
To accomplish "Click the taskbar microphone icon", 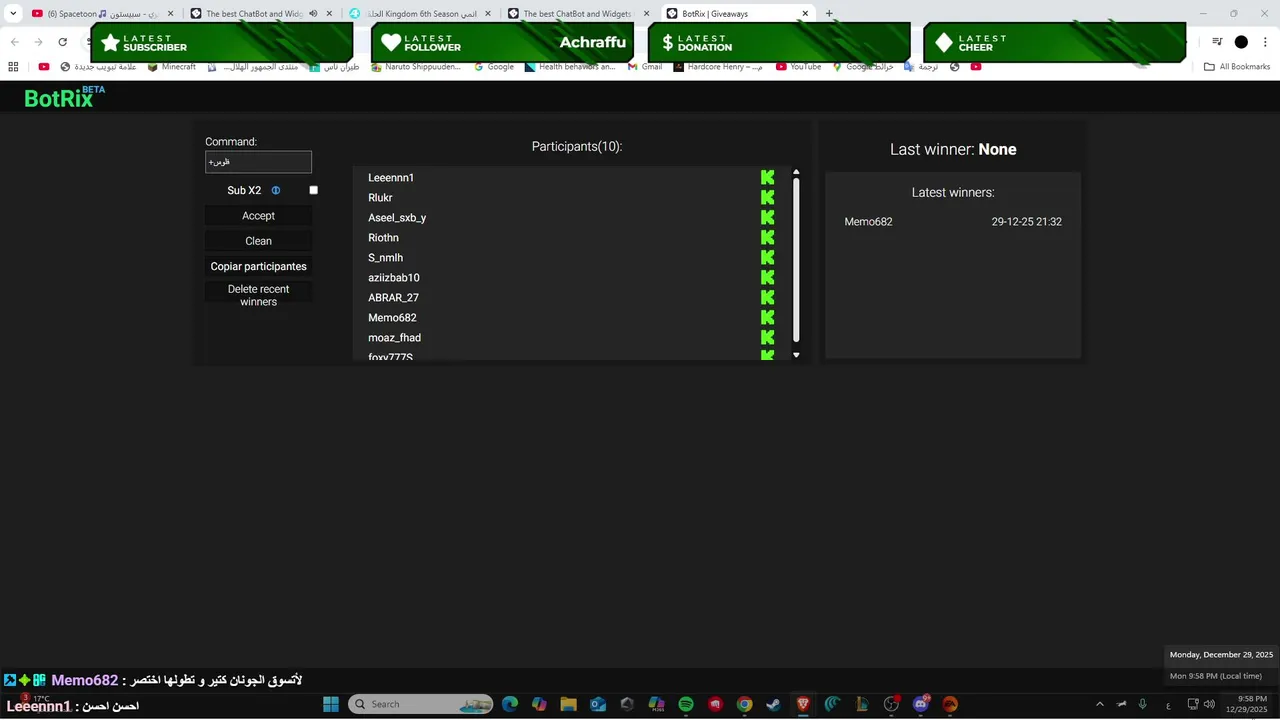I will point(1143,704).
